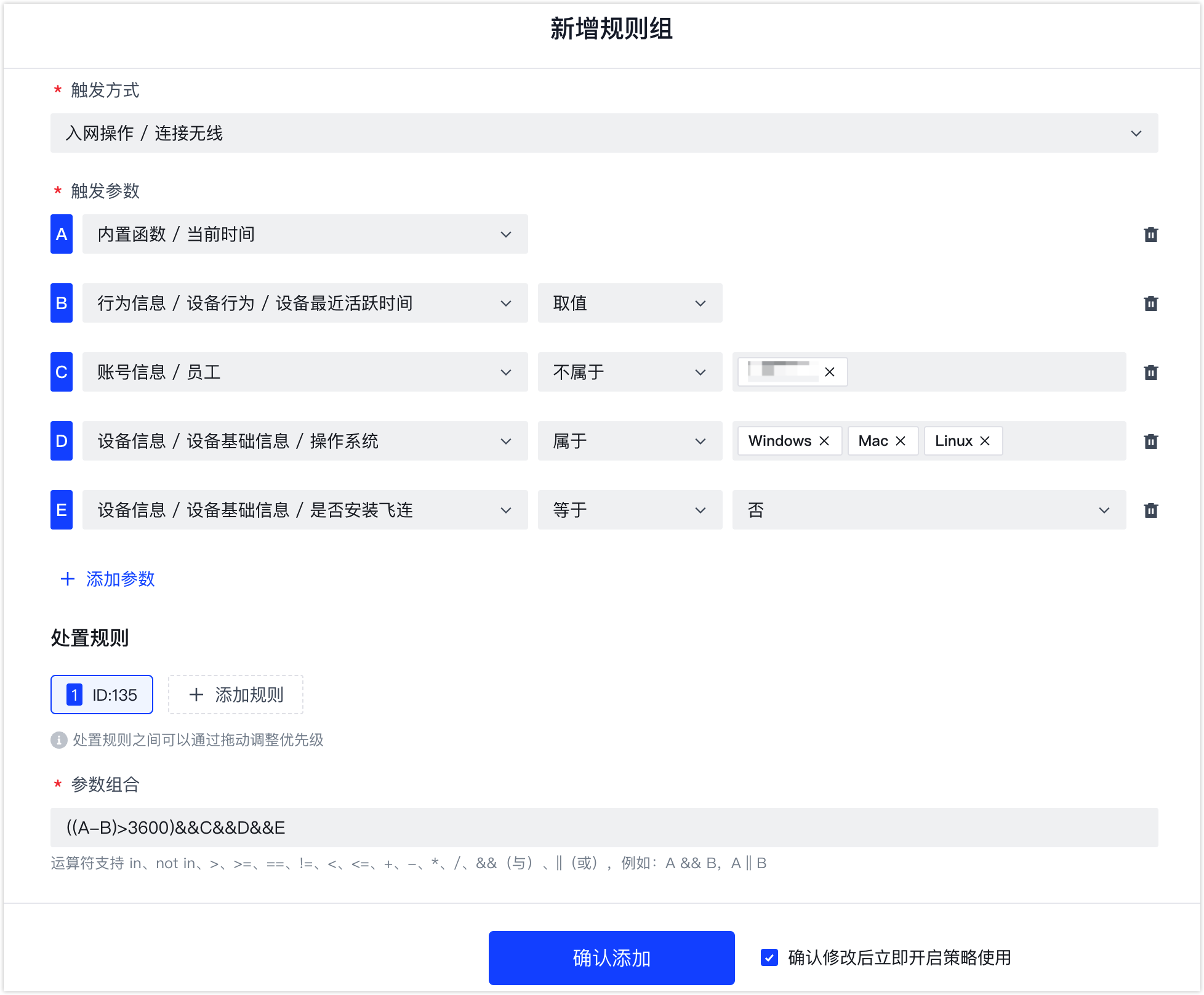This screenshot has height=995, width=1204.
Task: Delete parameter A with trash icon
Action: (x=1150, y=235)
